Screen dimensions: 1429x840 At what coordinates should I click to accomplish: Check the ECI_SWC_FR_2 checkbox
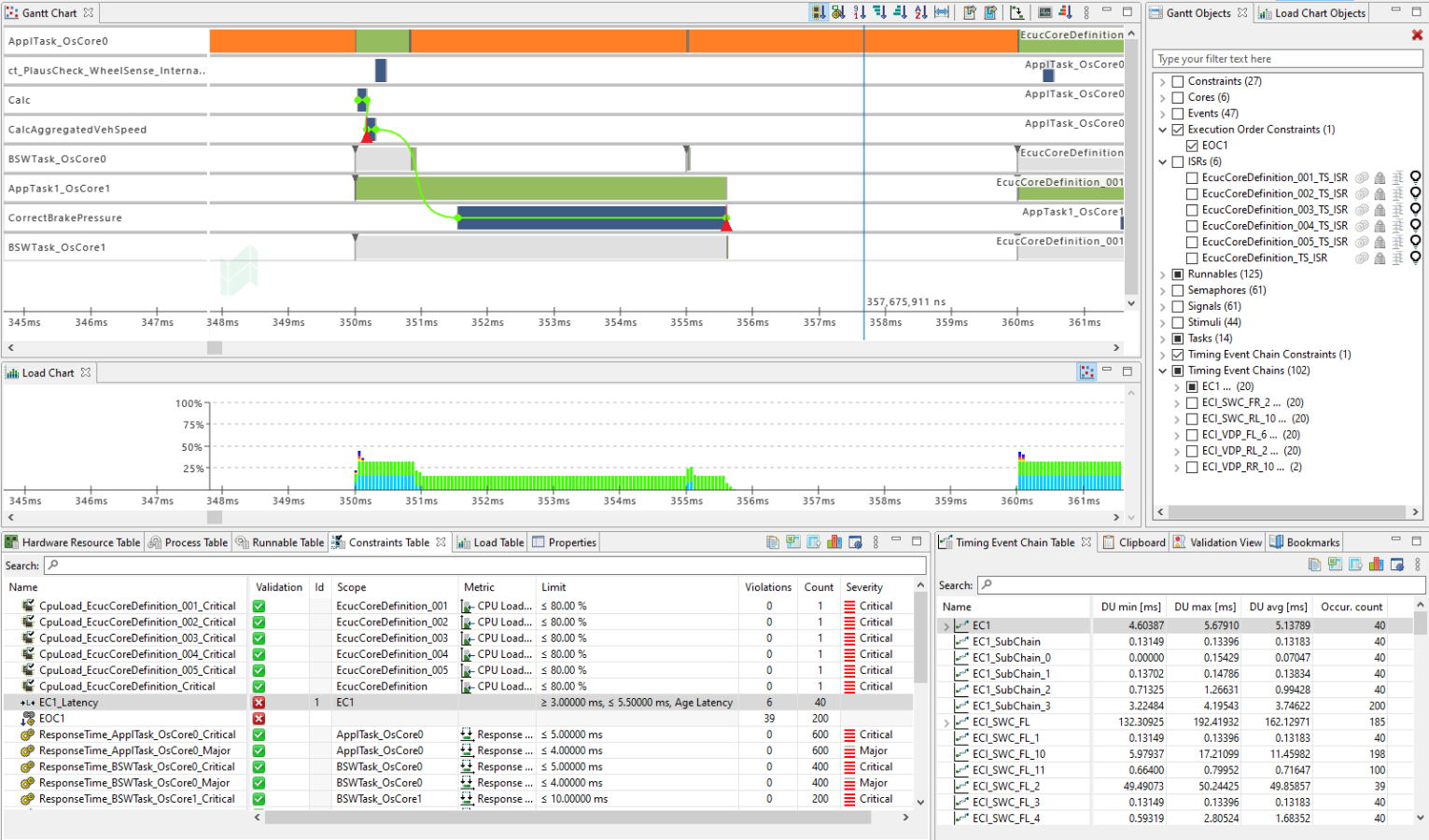click(1192, 403)
